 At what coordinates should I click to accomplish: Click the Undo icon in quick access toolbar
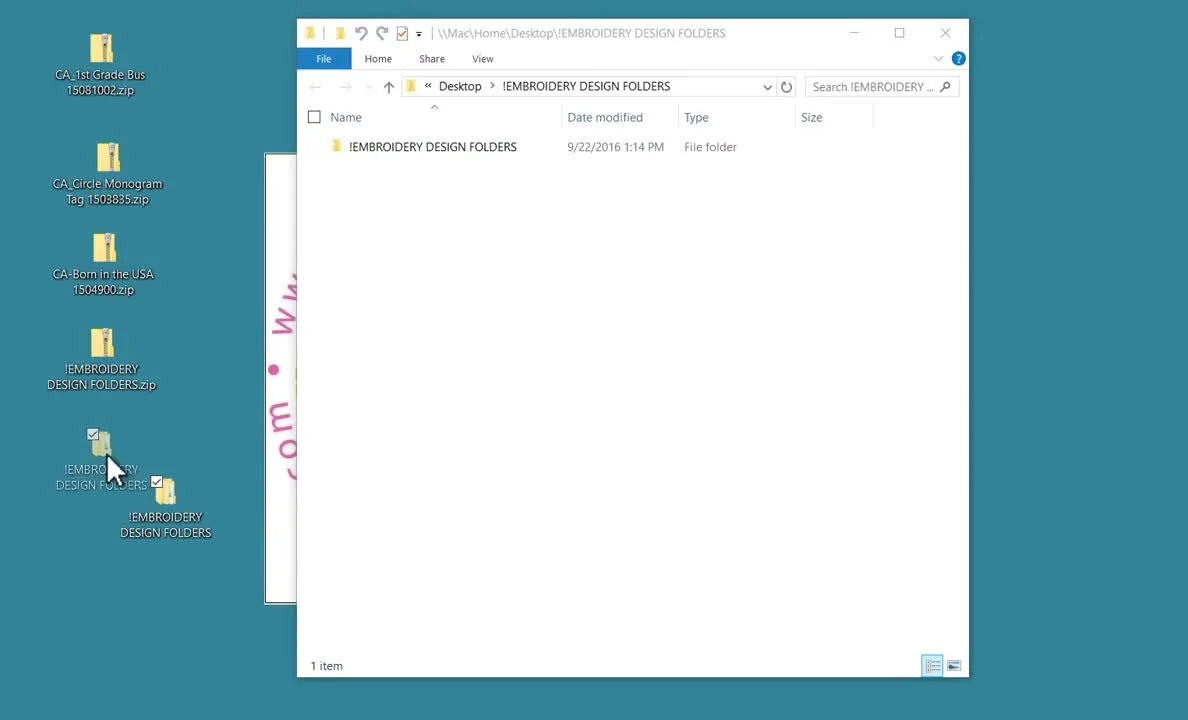(361, 33)
